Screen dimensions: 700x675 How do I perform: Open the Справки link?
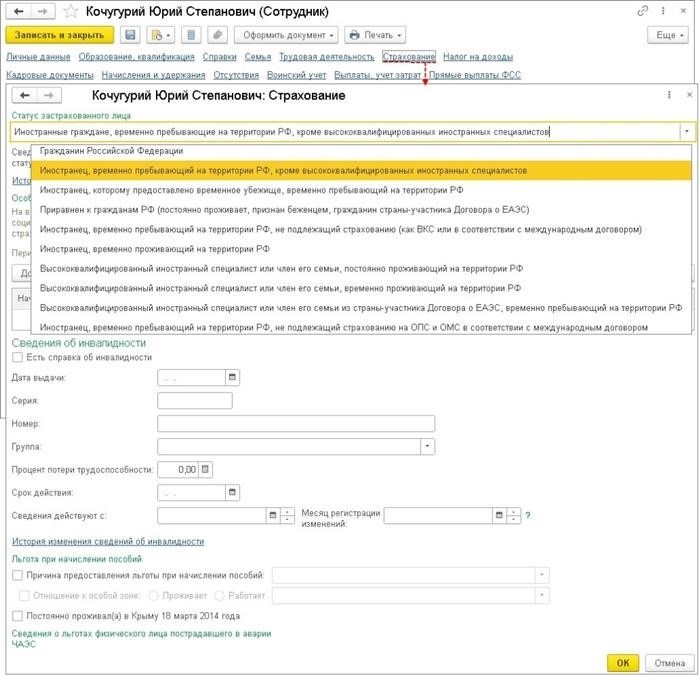click(220, 57)
